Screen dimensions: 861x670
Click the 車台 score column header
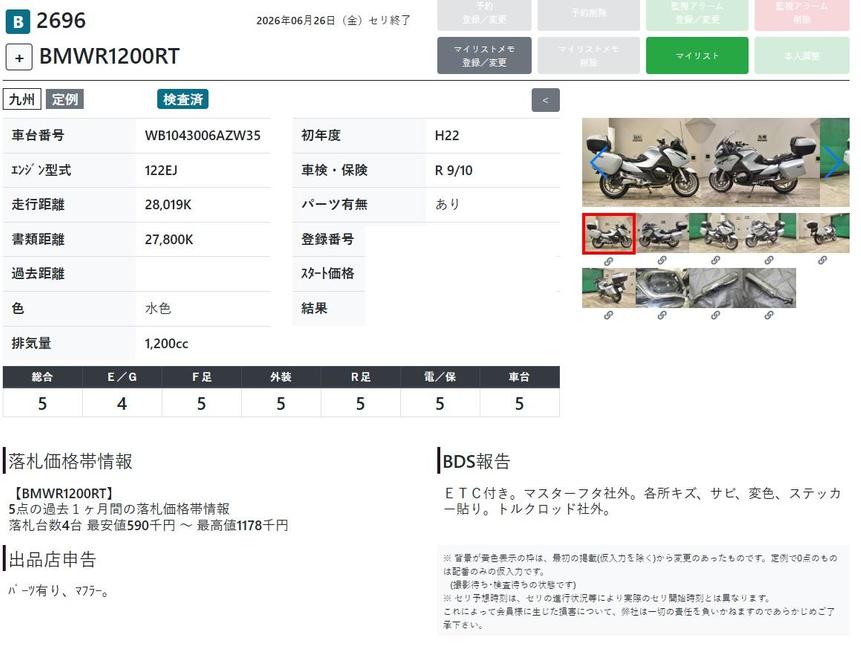pyautogui.click(x=519, y=377)
